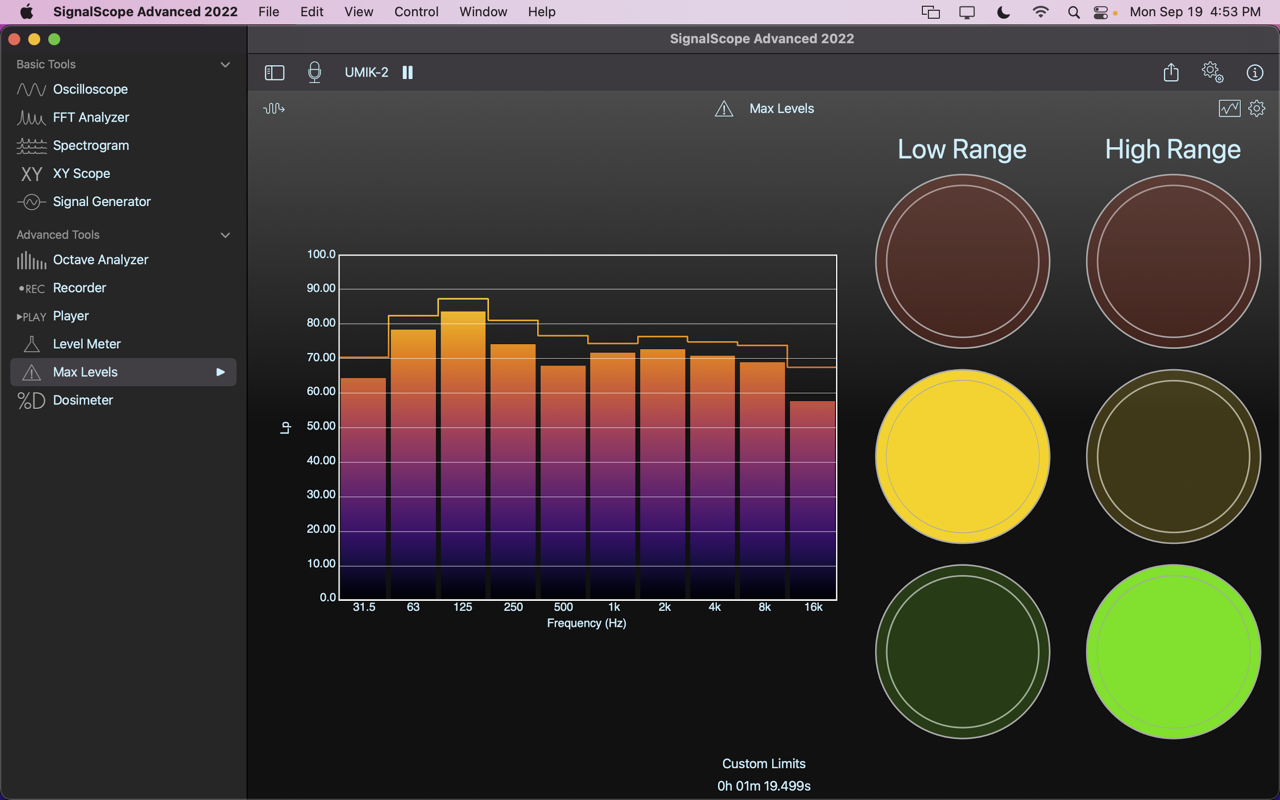Collapse the Basic Tools section
Screen dimensions: 1280x800
(225, 64)
